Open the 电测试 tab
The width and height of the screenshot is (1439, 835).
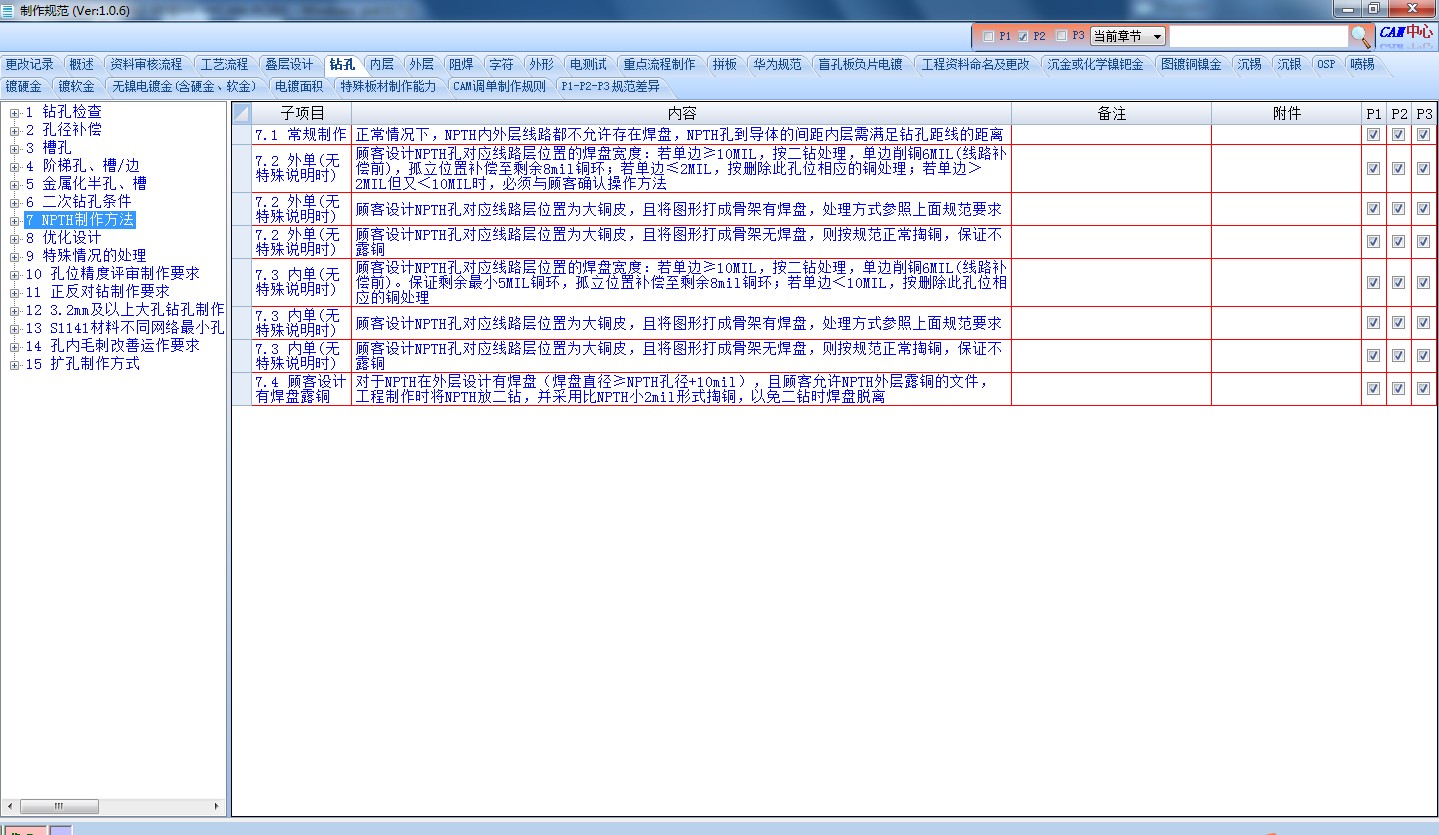click(x=588, y=64)
